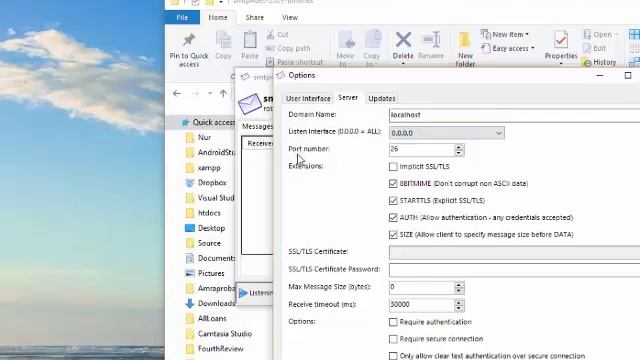The image size is (640, 360).
Task: Increase Max Message Size value
Action: point(459,284)
